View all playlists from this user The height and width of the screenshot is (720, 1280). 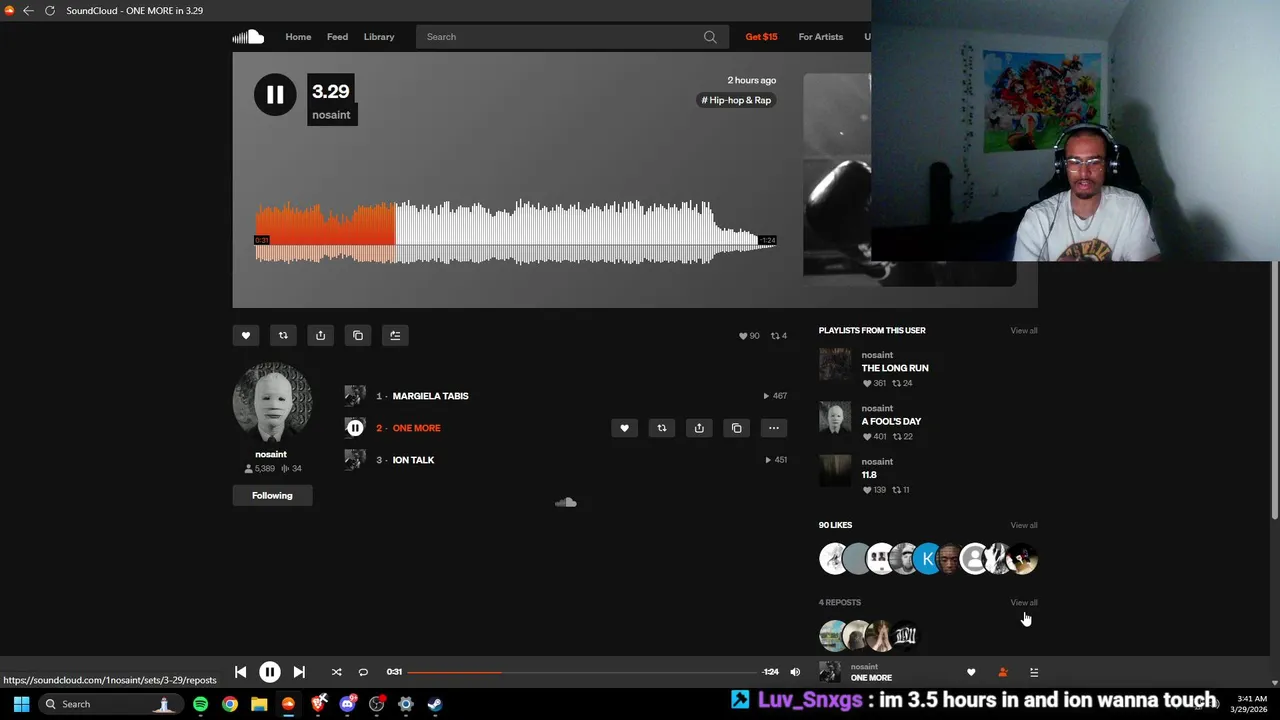pos(1024,330)
